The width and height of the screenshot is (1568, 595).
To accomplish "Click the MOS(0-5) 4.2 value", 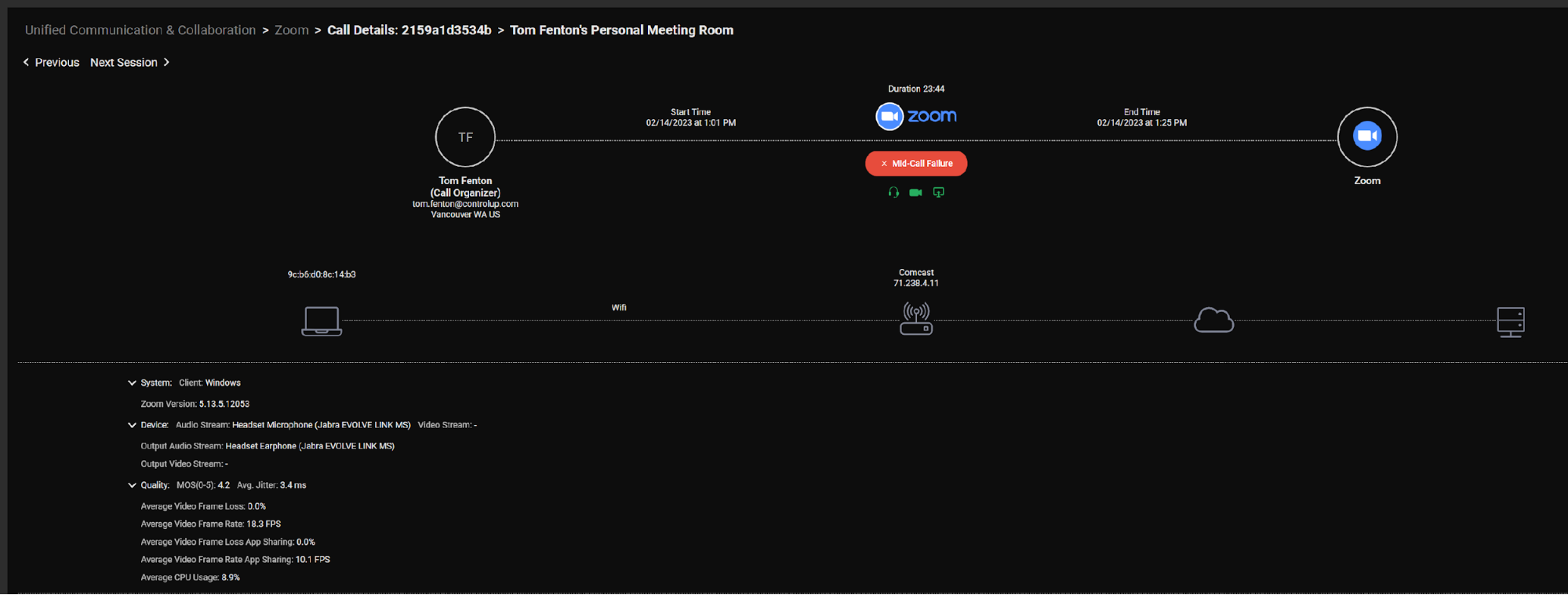I will click(224, 485).
